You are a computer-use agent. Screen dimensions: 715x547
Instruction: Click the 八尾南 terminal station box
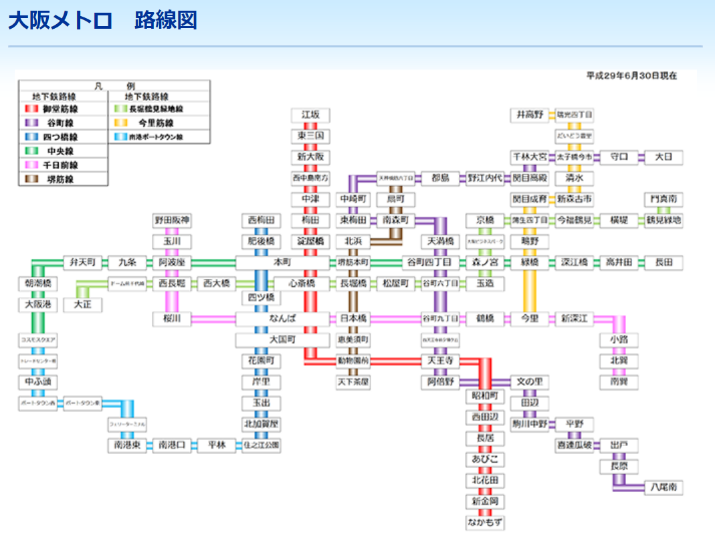point(664,487)
